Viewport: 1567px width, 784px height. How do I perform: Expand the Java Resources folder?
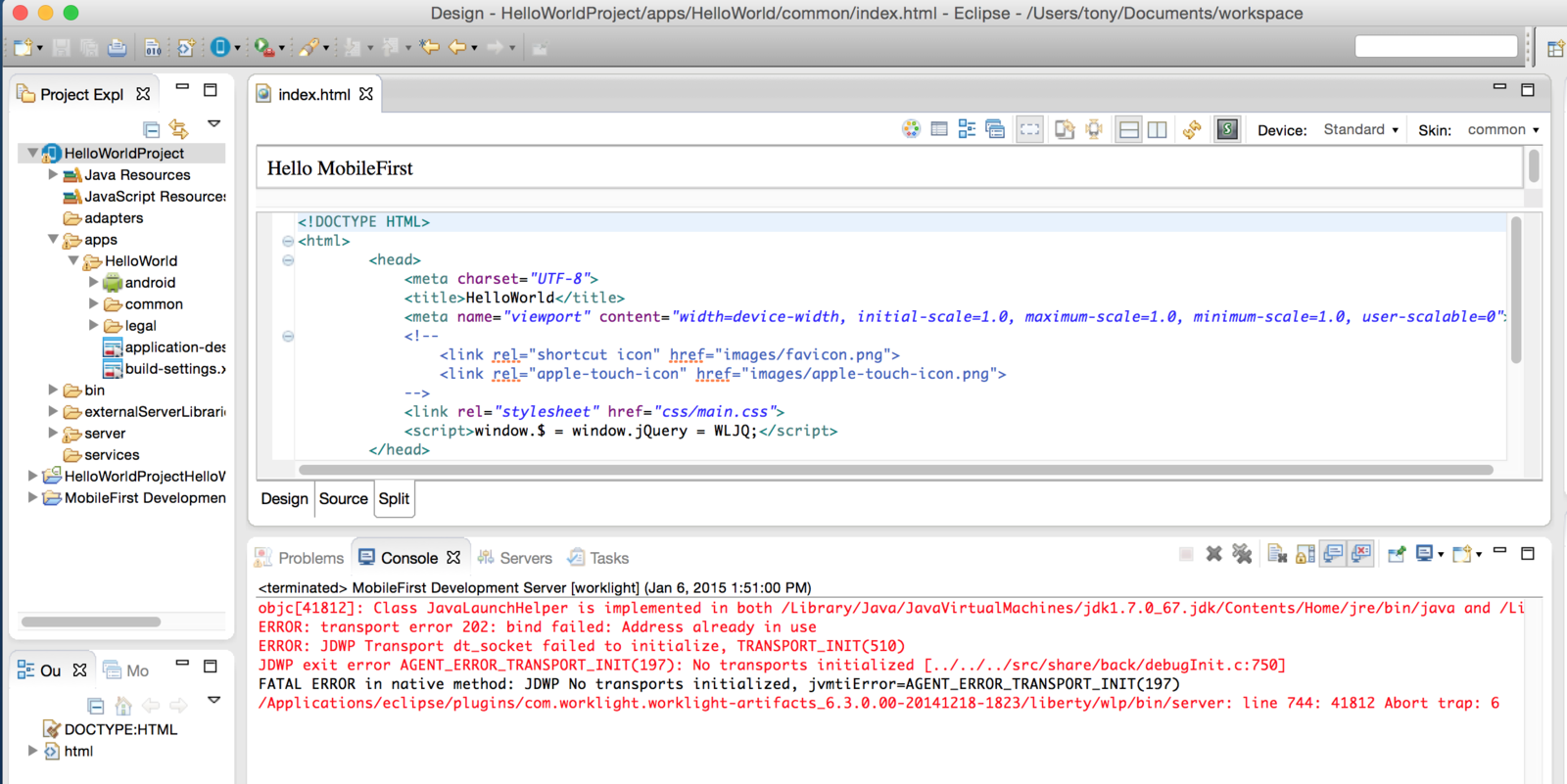click(53, 174)
